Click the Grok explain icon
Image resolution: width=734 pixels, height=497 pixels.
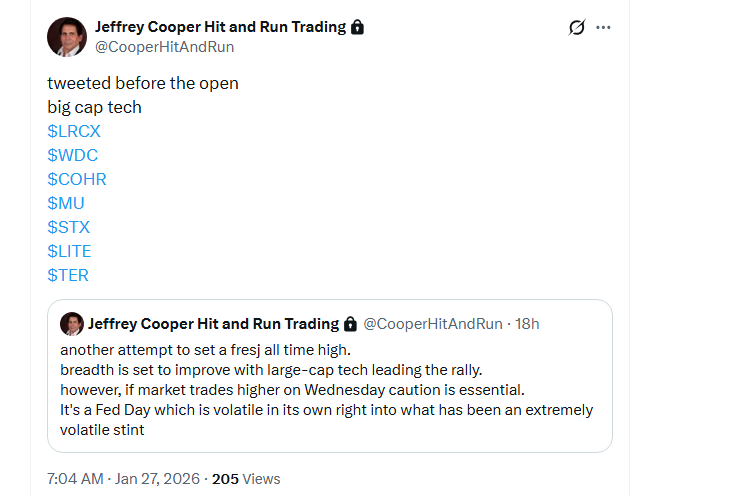[576, 28]
